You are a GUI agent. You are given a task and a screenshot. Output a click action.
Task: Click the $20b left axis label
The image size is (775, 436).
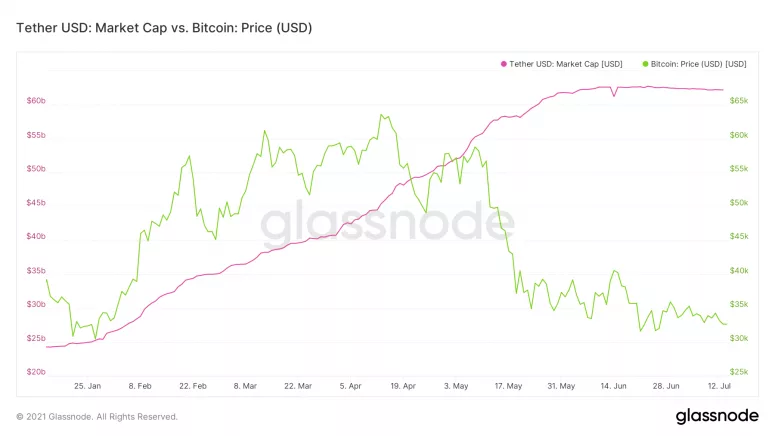36,372
